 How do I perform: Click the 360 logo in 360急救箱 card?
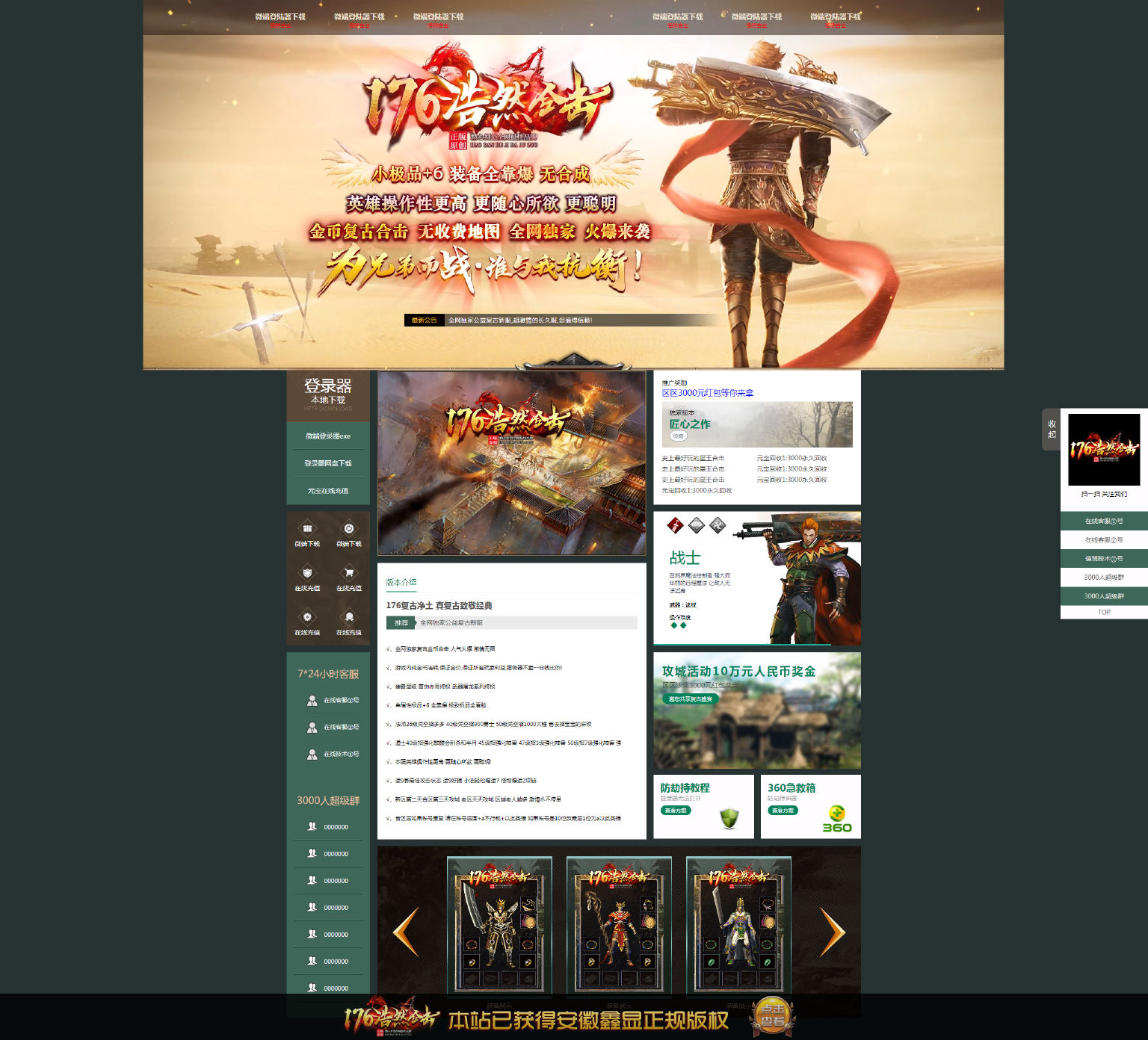pos(837,820)
